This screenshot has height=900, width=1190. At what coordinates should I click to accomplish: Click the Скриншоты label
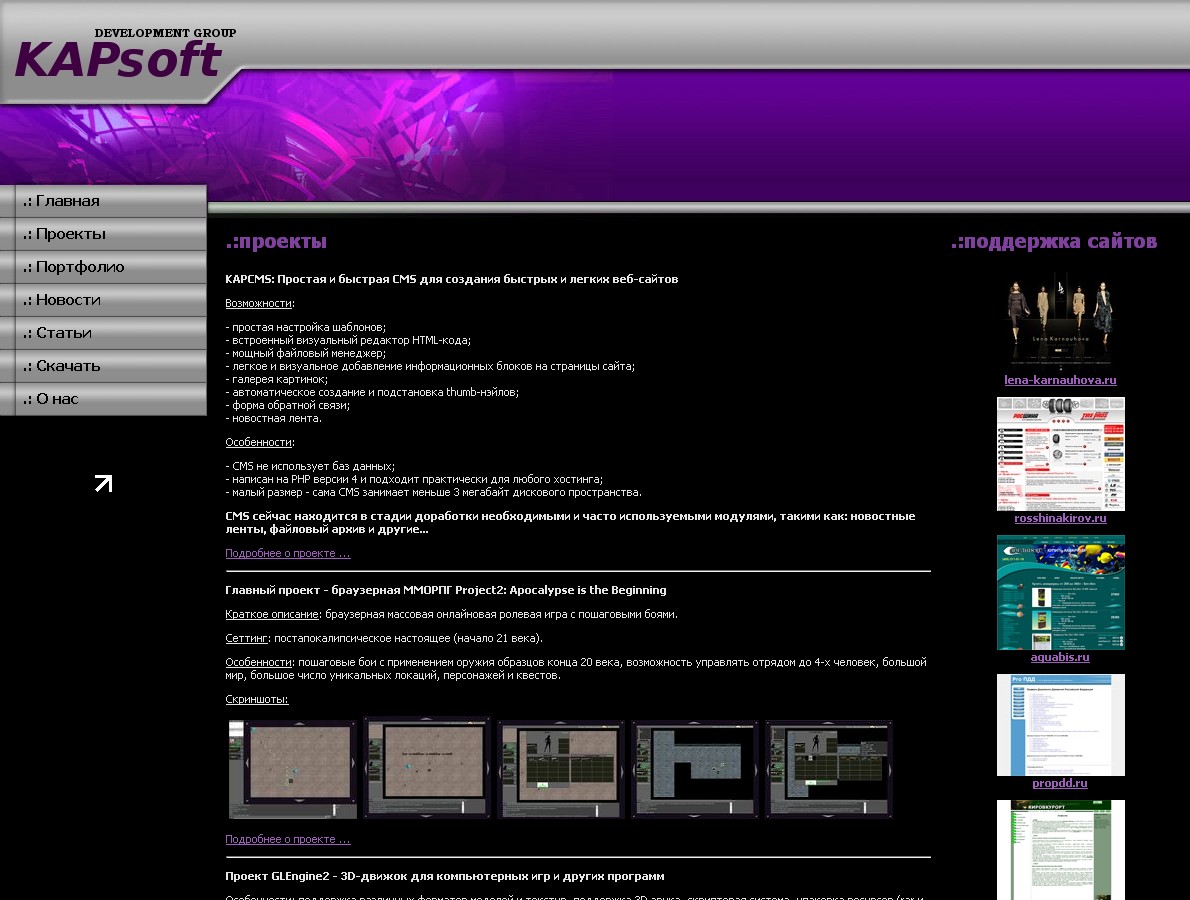point(257,700)
